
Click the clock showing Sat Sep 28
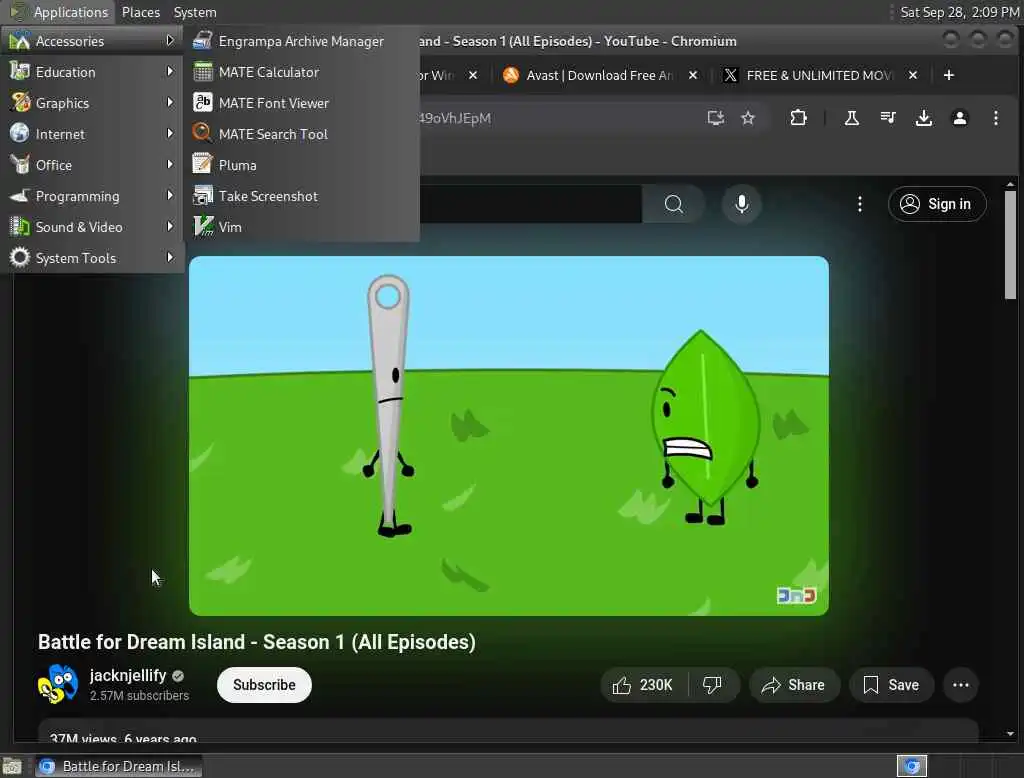[x=959, y=12]
